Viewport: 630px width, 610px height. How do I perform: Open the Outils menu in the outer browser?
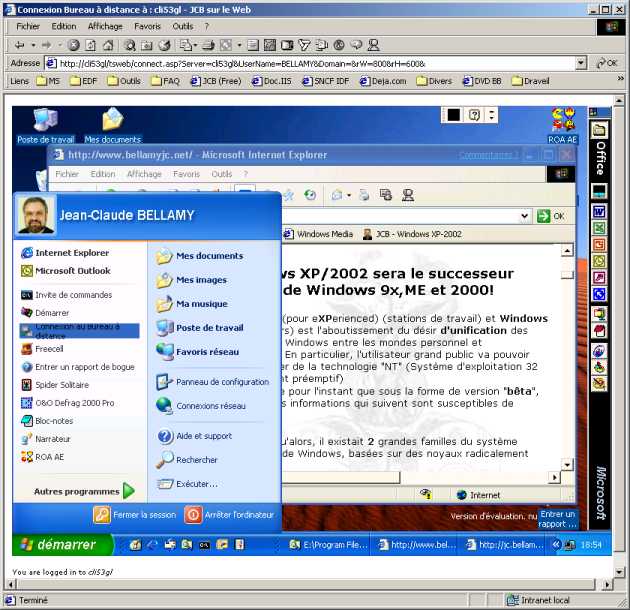(183, 27)
